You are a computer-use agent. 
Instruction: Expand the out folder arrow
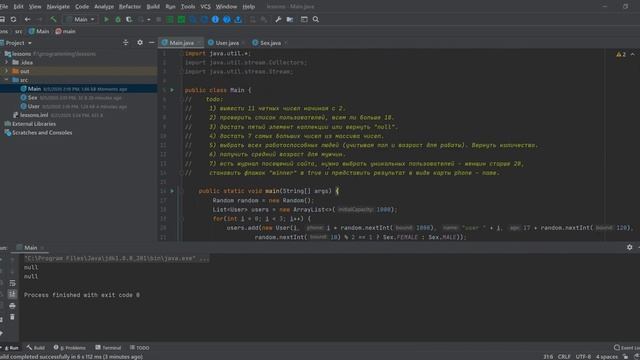[6, 71]
